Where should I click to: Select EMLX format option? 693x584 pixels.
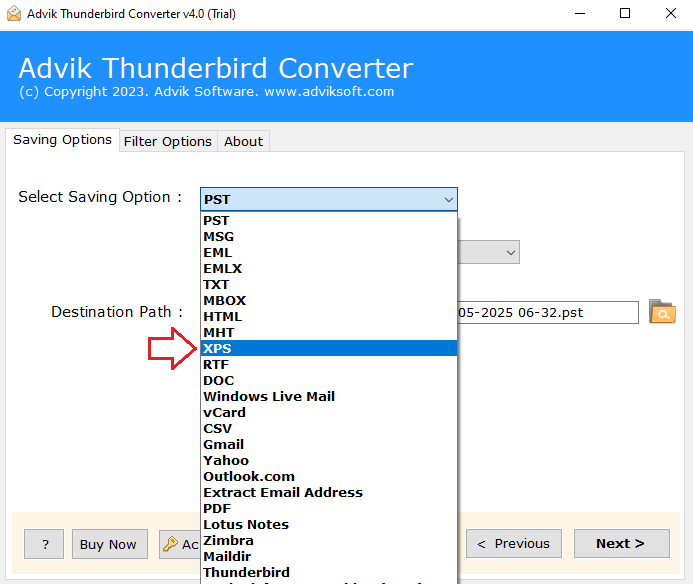(x=328, y=268)
